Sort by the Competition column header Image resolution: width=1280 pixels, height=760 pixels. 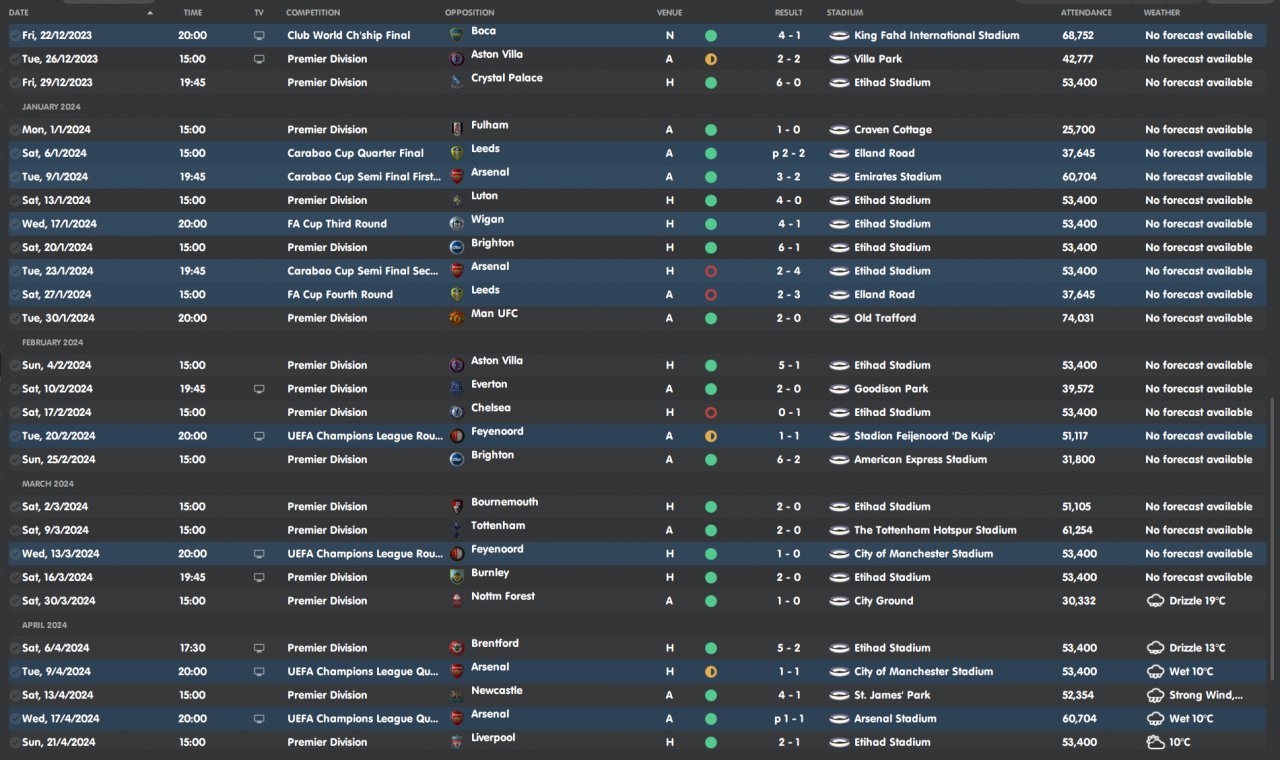click(x=313, y=13)
